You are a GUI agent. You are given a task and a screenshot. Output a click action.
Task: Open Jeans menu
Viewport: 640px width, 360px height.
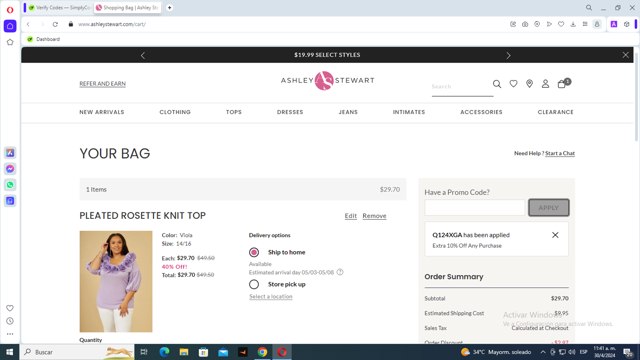pos(348,112)
